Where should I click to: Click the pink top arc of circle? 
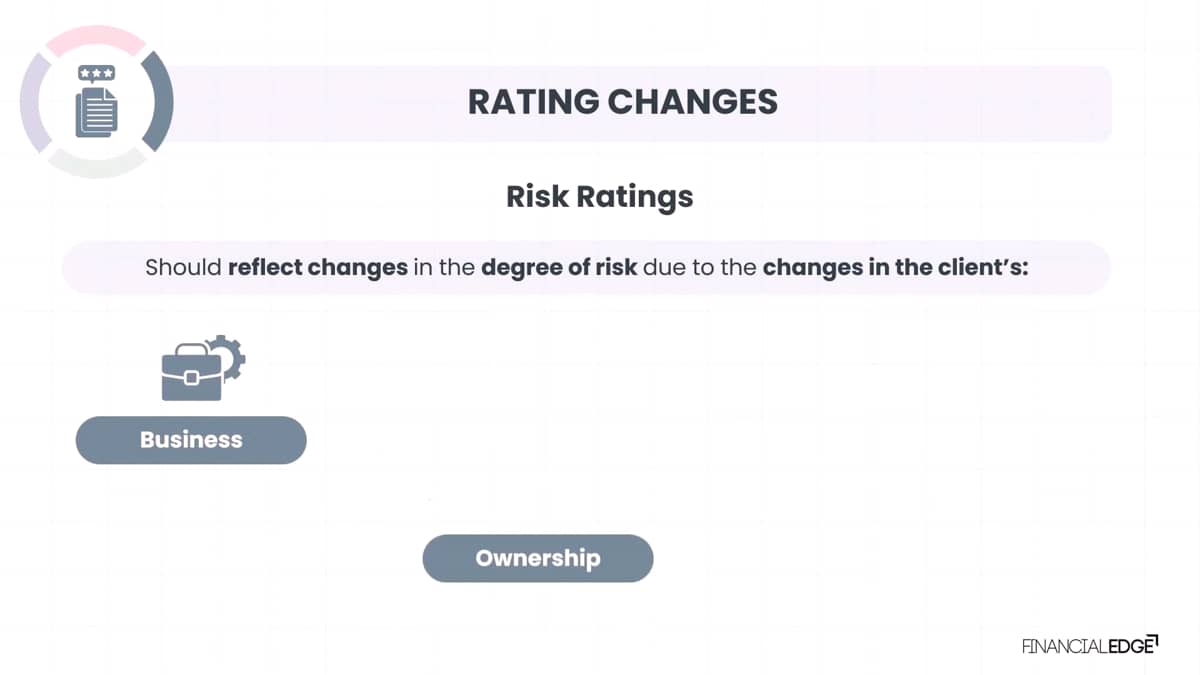pyautogui.click(x=97, y=38)
